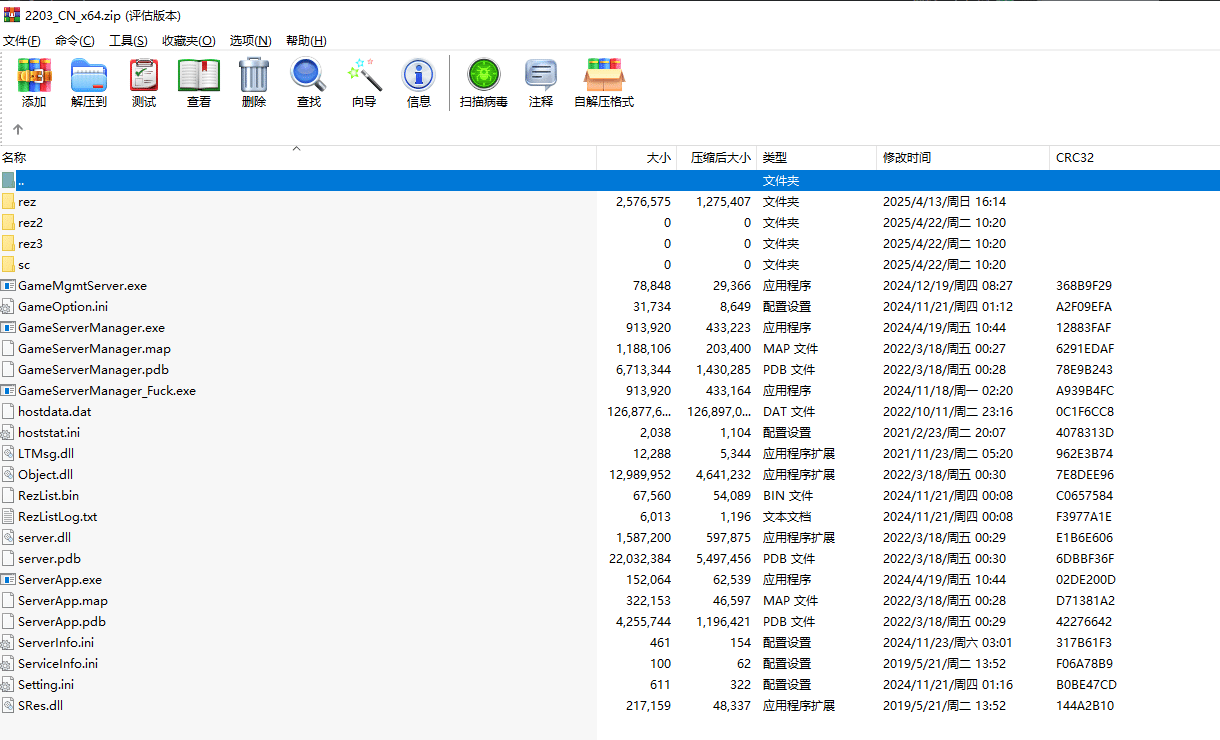
Task: Open the 文件 (File) menu
Action: pyautogui.click(x=22, y=40)
